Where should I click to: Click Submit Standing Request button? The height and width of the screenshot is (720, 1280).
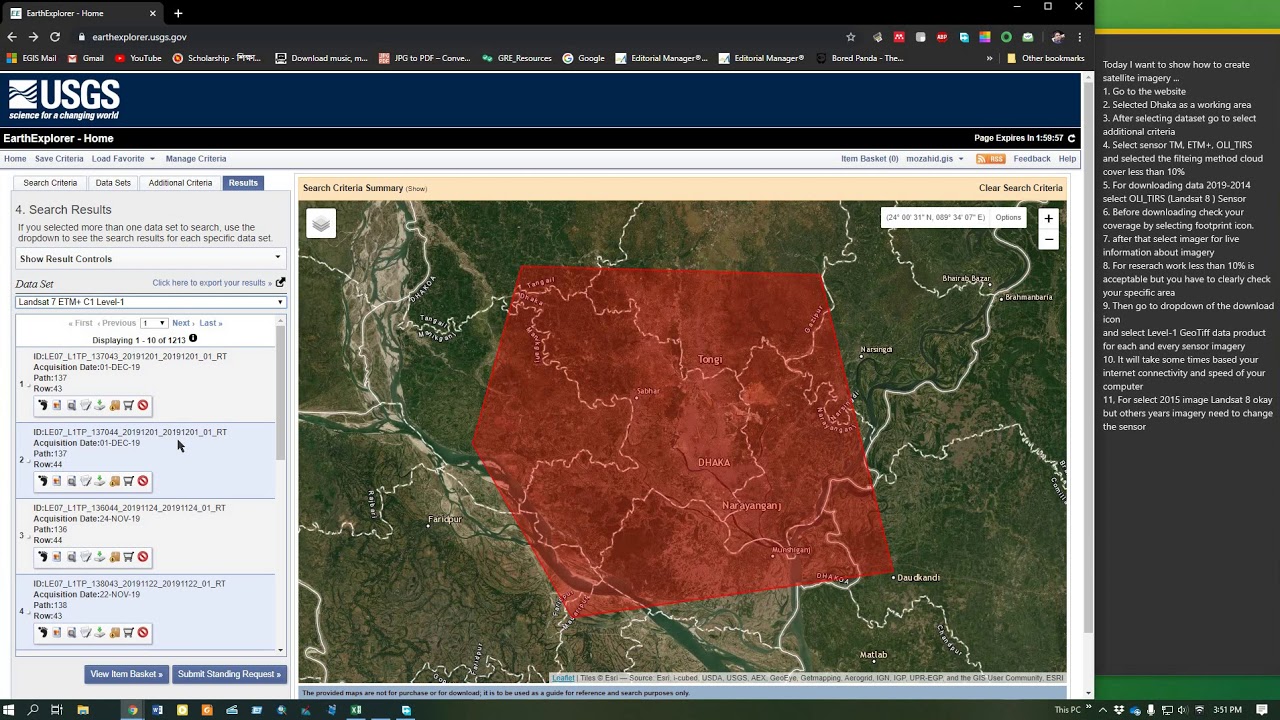point(229,674)
